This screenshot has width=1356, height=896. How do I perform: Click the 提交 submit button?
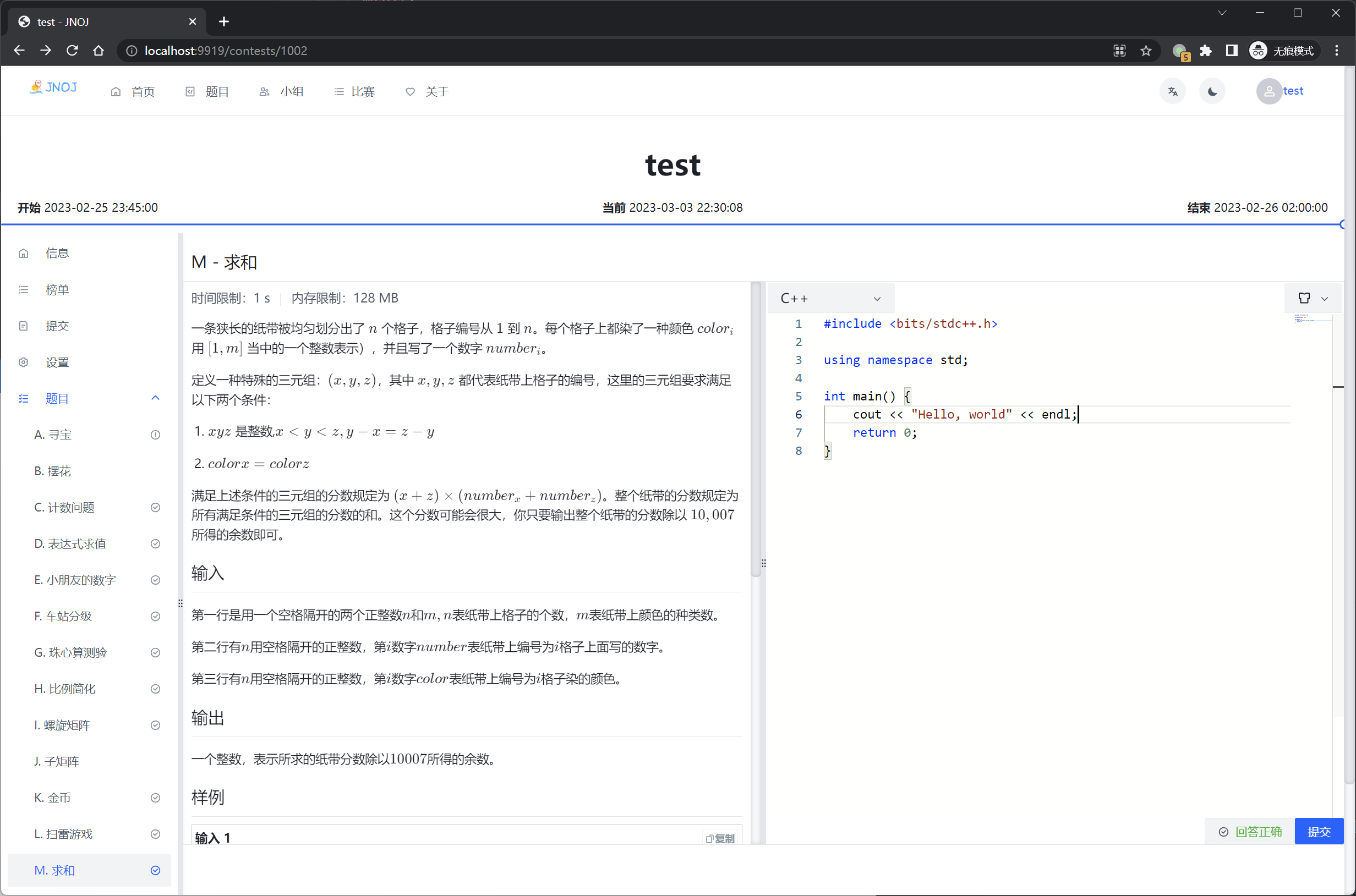pyautogui.click(x=1319, y=832)
